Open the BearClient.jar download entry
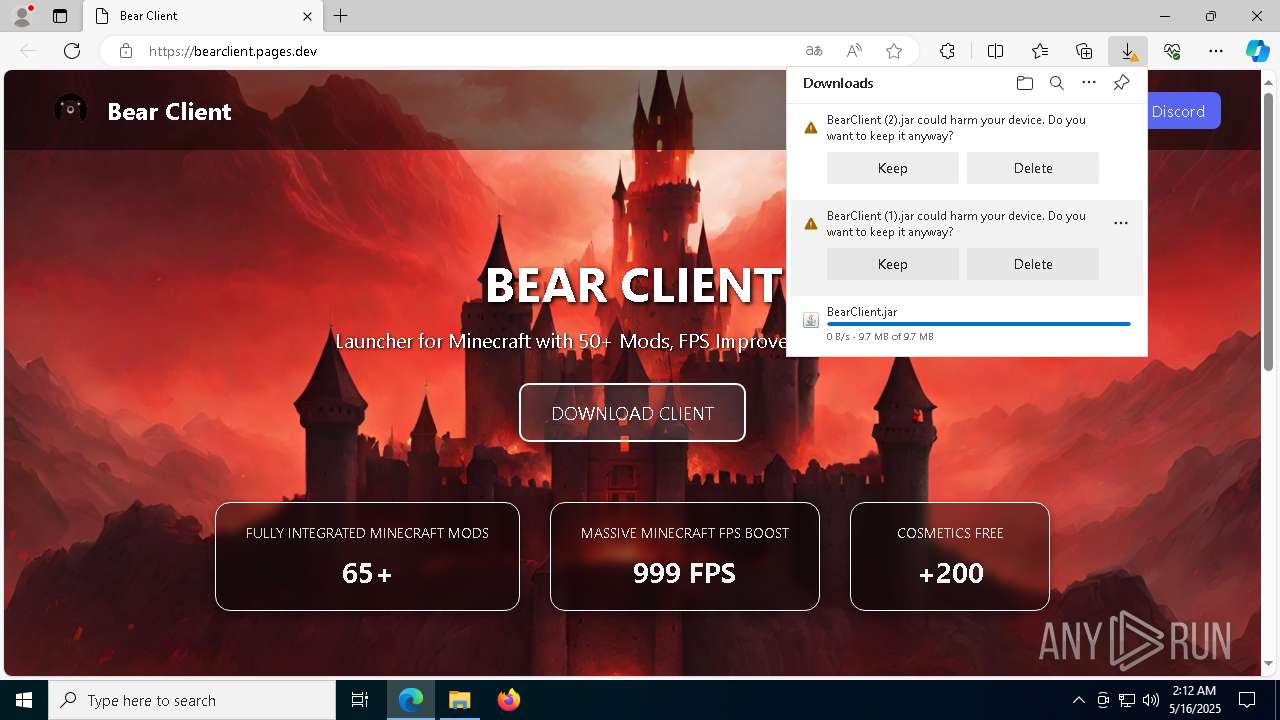Screen dimensions: 1280x720 pyautogui.click(x=967, y=324)
